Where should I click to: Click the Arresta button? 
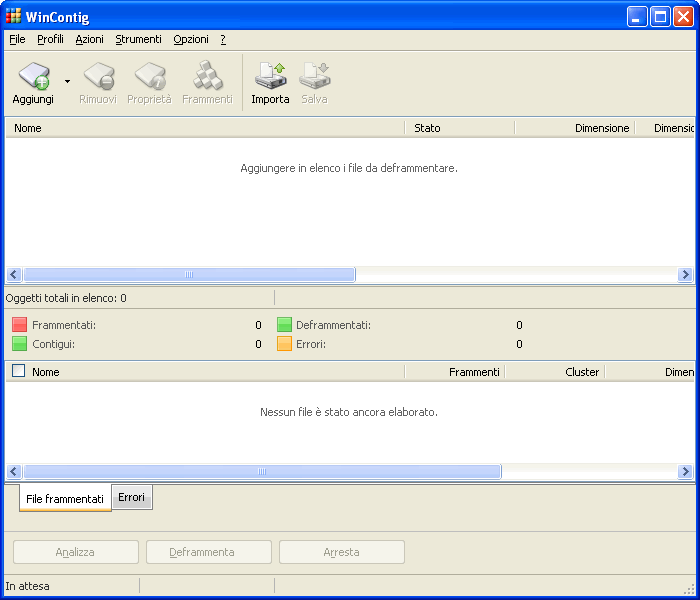[342, 552]
